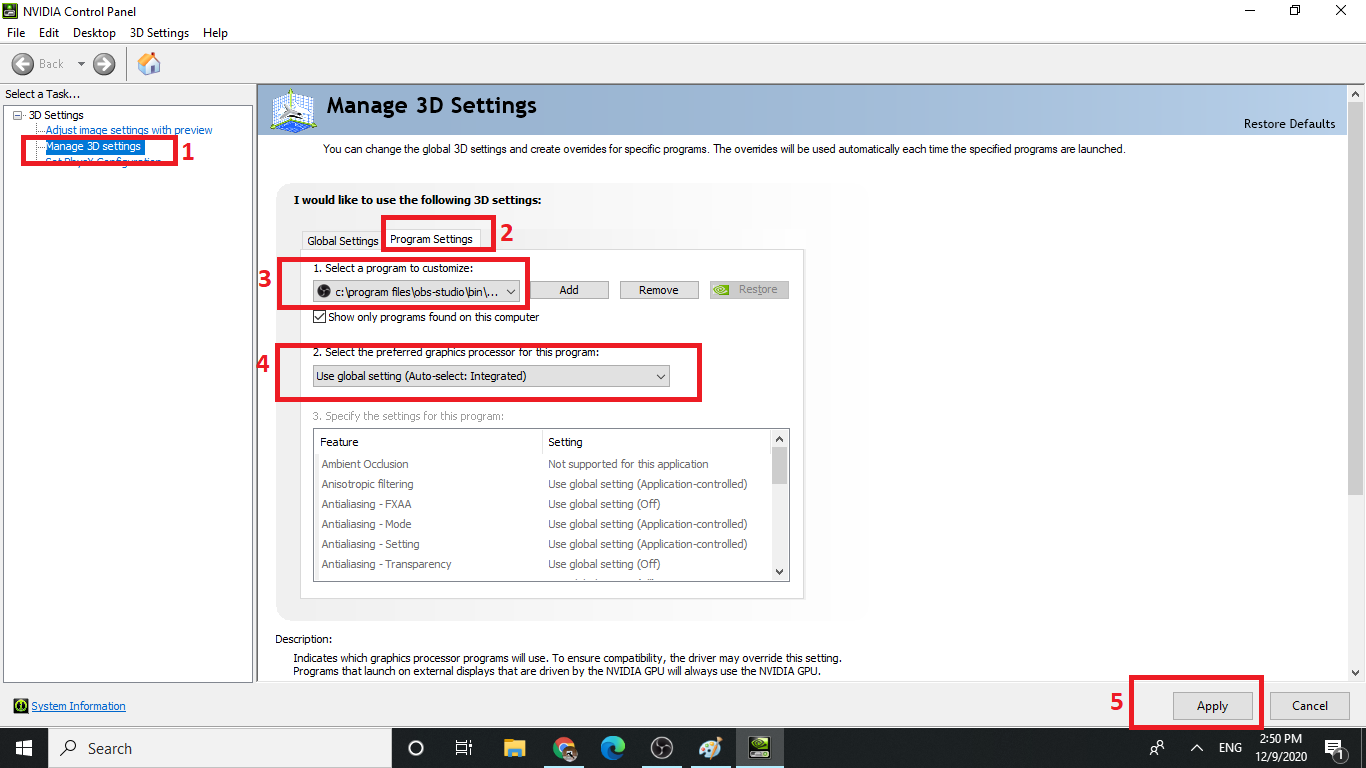Select the Antialiasing - Setting row
Screen dimensions: 1366x768
[541, 544]
